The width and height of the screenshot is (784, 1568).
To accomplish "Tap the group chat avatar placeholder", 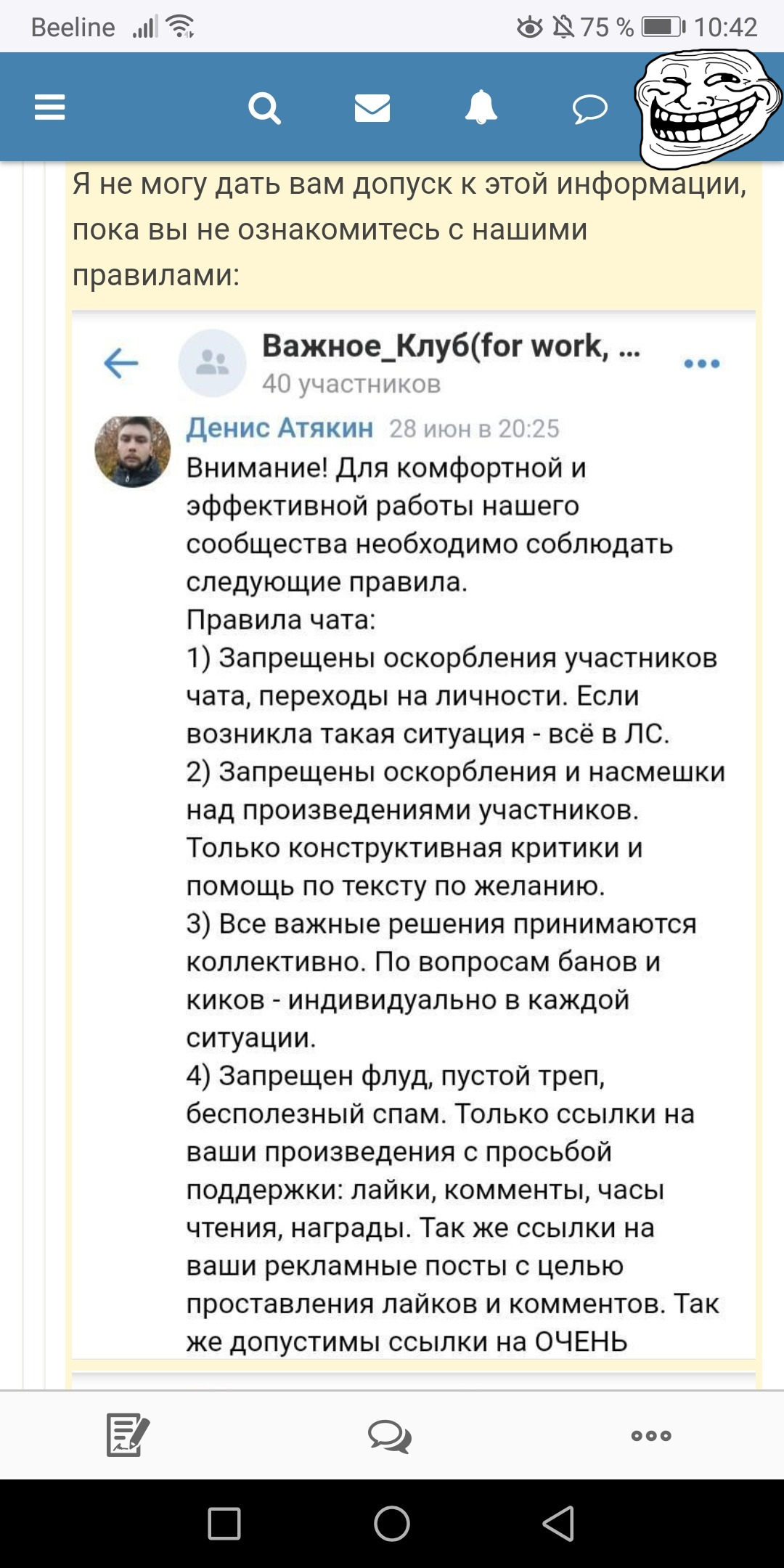I will point(213,363).
